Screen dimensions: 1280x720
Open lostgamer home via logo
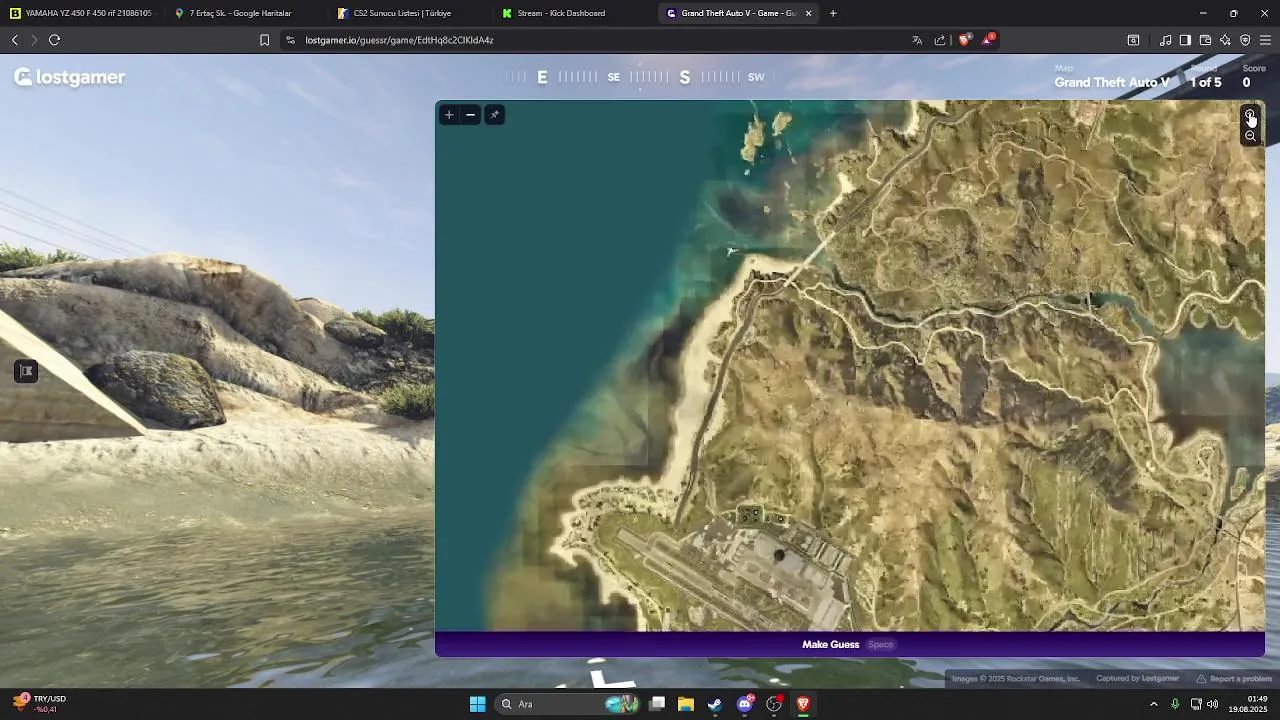pos(69,77)
